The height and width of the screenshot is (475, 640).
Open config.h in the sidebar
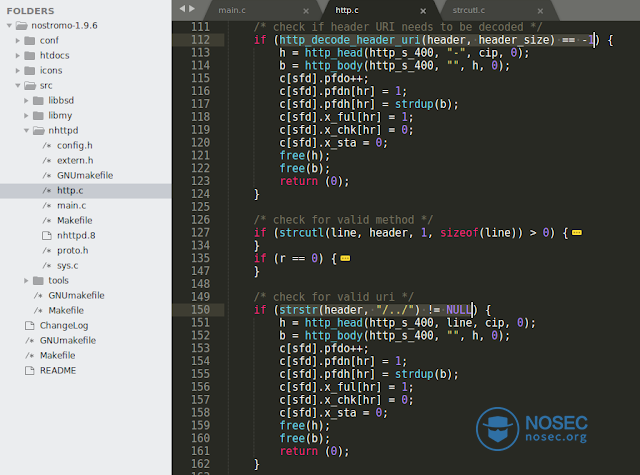coord(75,146)
